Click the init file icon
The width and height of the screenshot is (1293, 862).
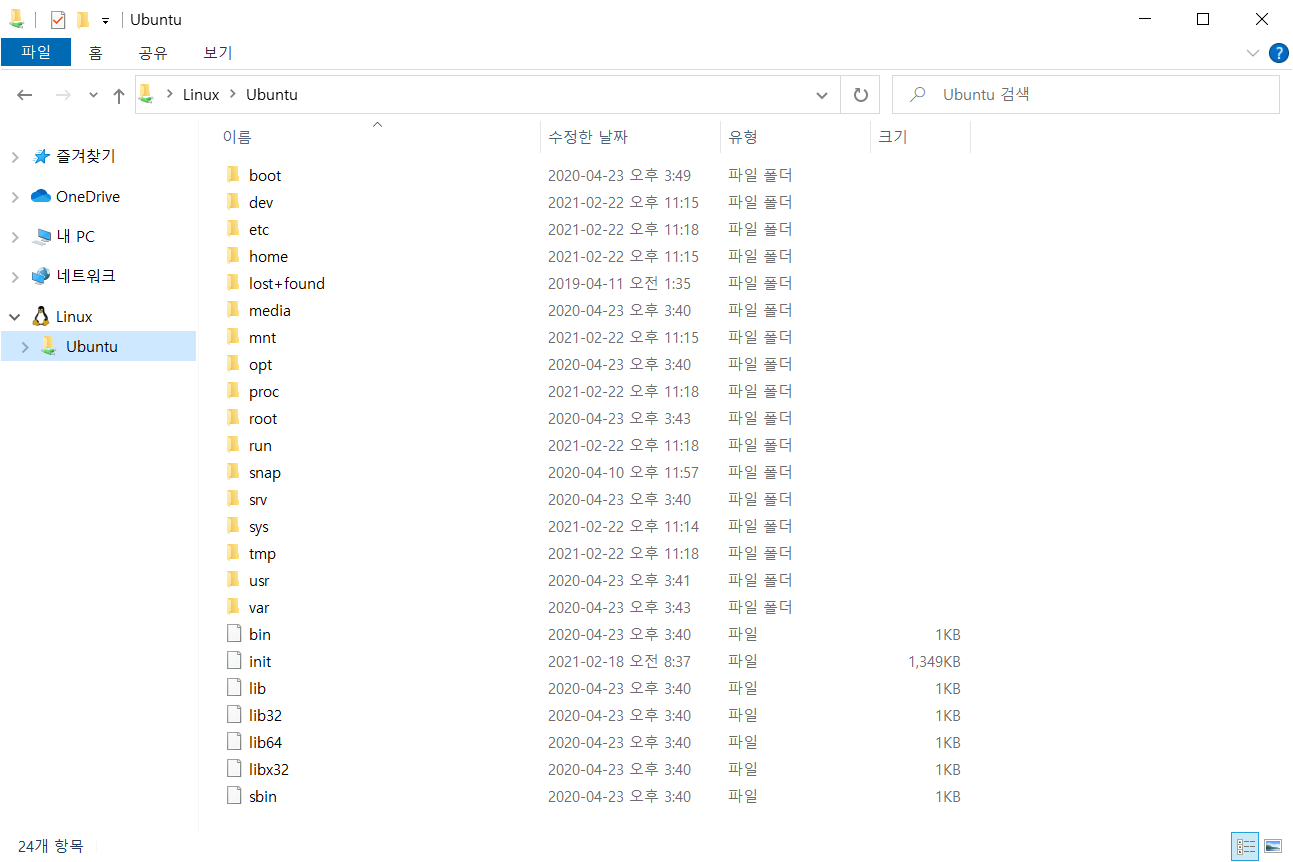233,661
